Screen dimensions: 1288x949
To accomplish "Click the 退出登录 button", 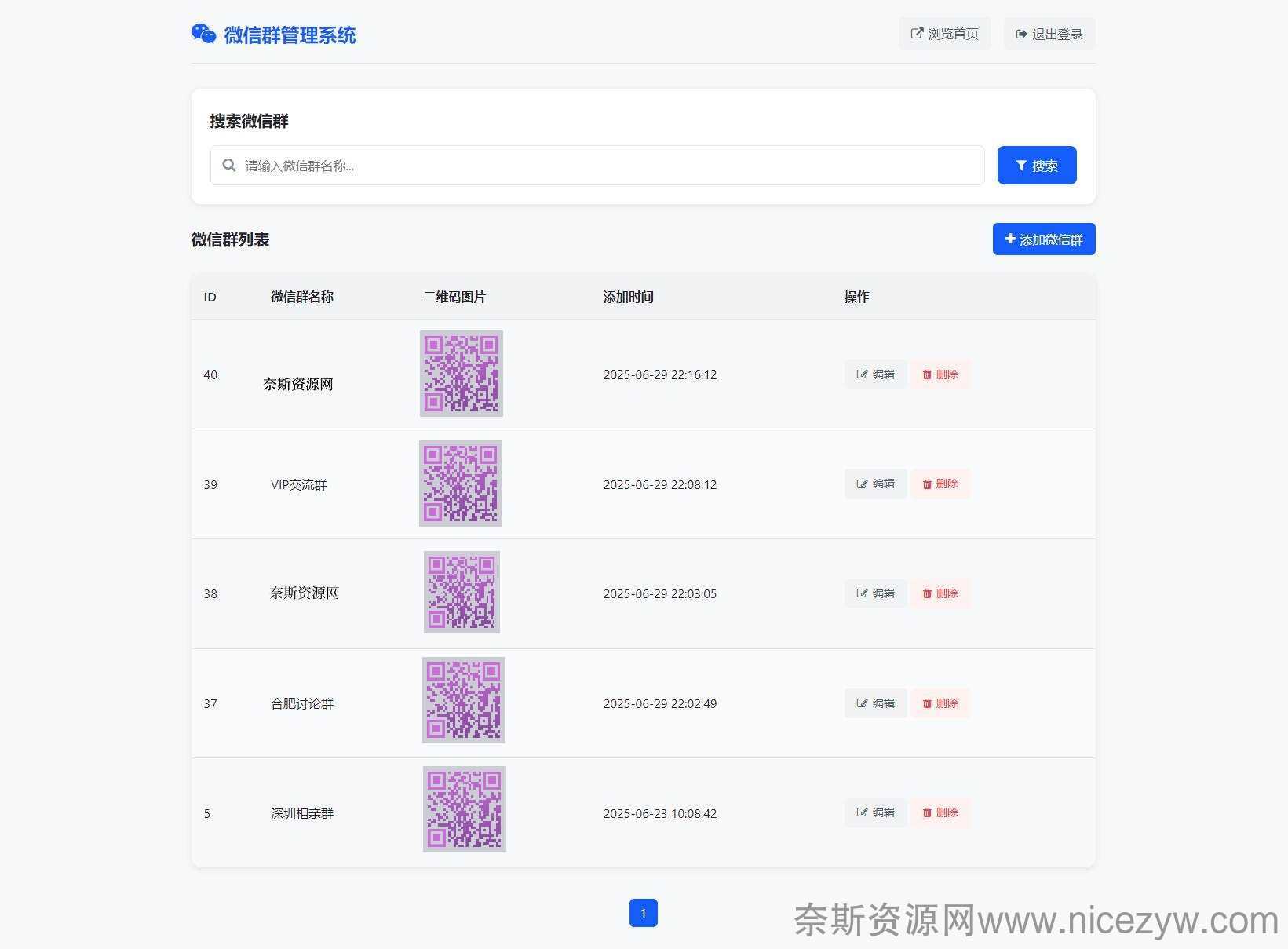I will (1049, 34).
